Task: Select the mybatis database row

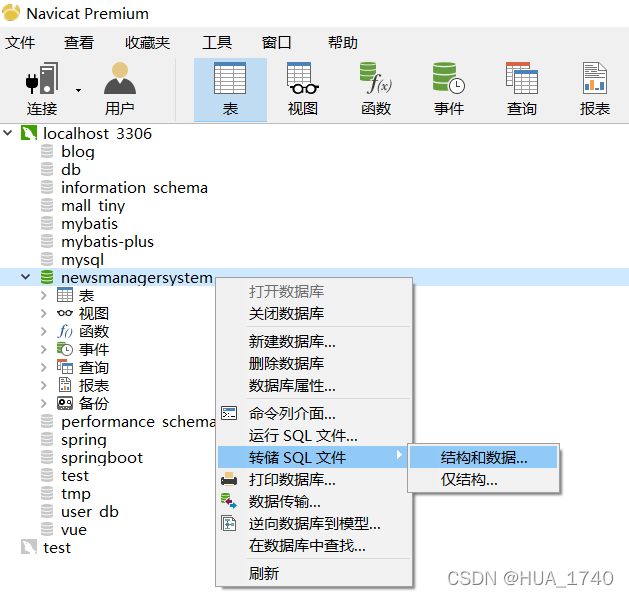Action: tap(89, 223)
